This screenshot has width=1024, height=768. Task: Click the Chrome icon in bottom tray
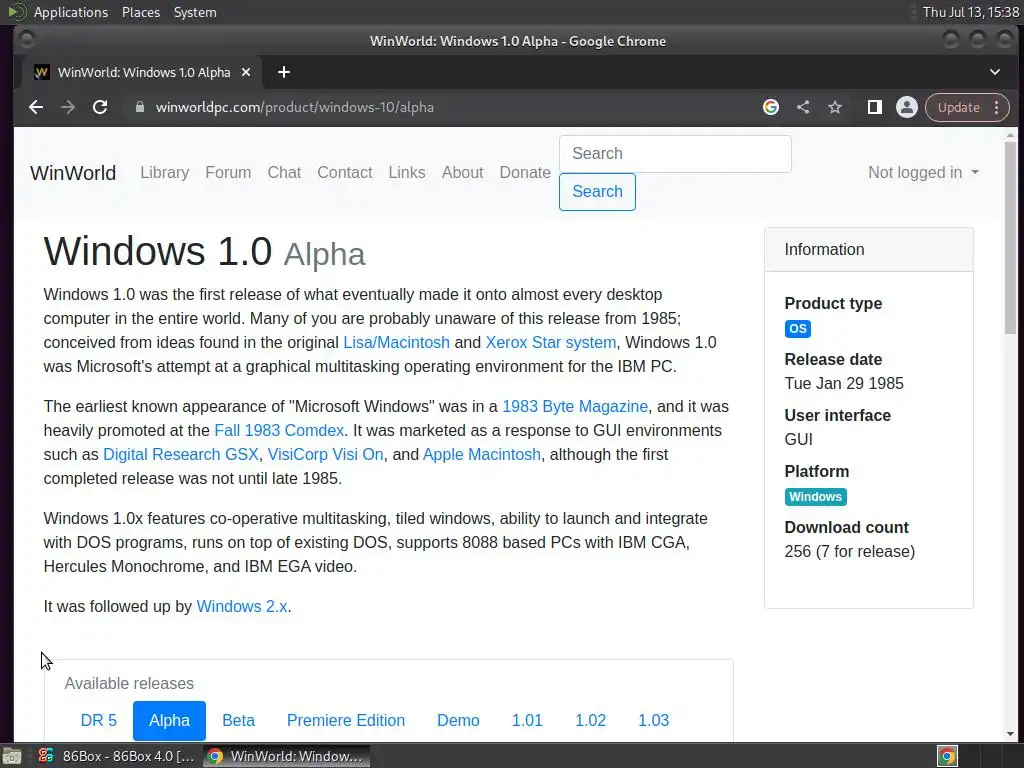pyautogui.click(x=948, y=756)
